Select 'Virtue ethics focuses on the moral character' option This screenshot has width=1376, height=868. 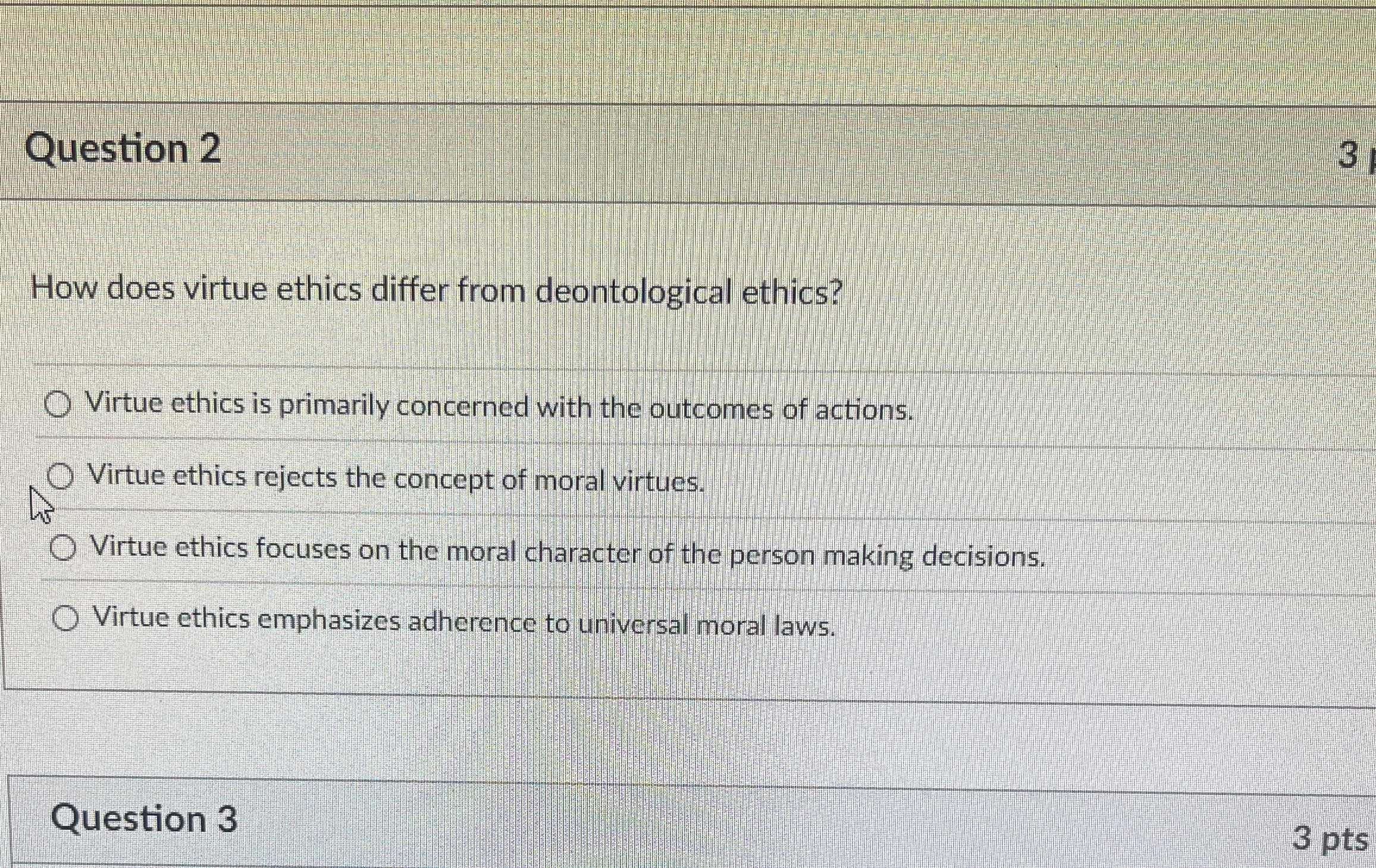64,549
